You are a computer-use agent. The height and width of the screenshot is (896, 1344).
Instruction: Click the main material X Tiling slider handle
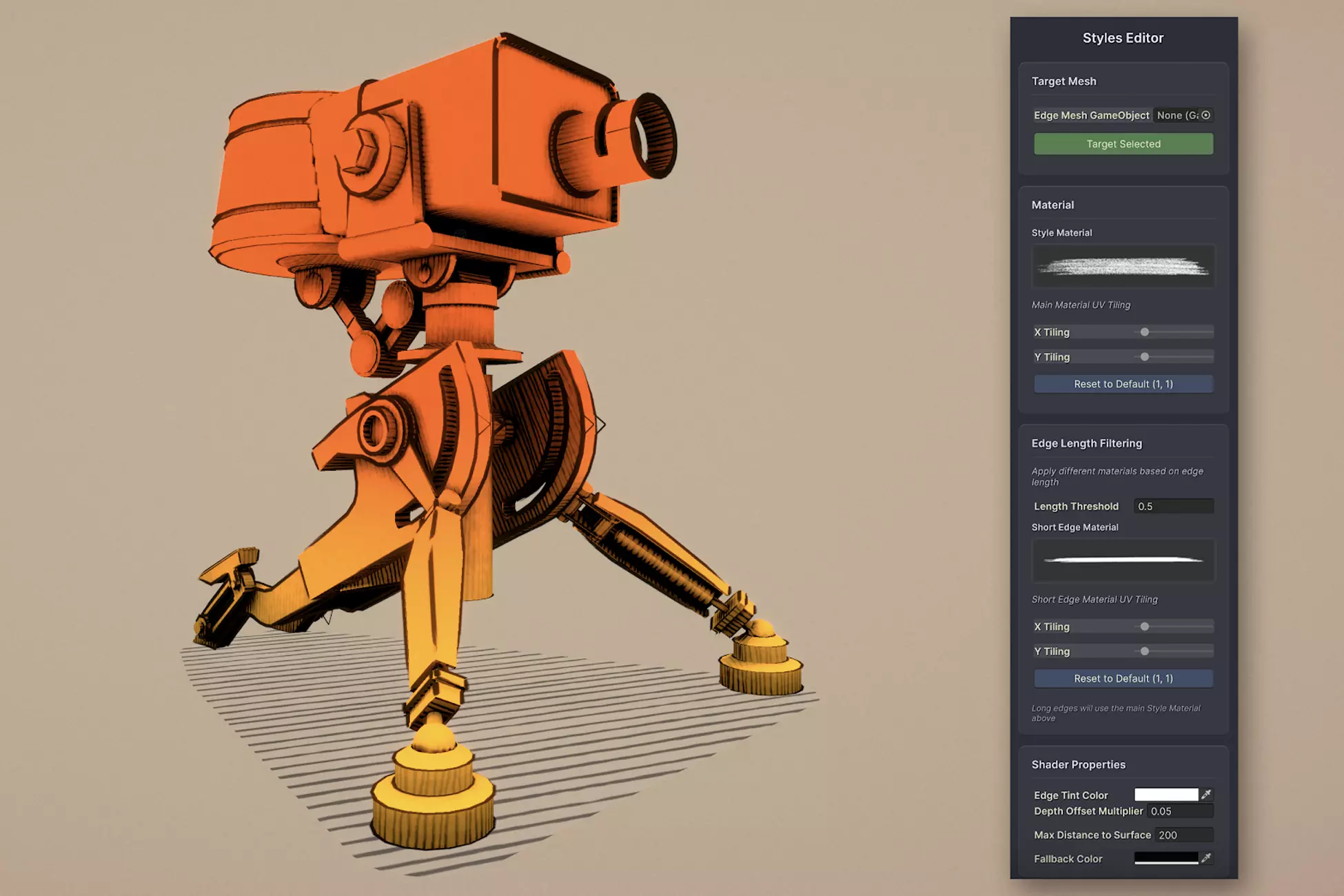[x=1144, y=332]
